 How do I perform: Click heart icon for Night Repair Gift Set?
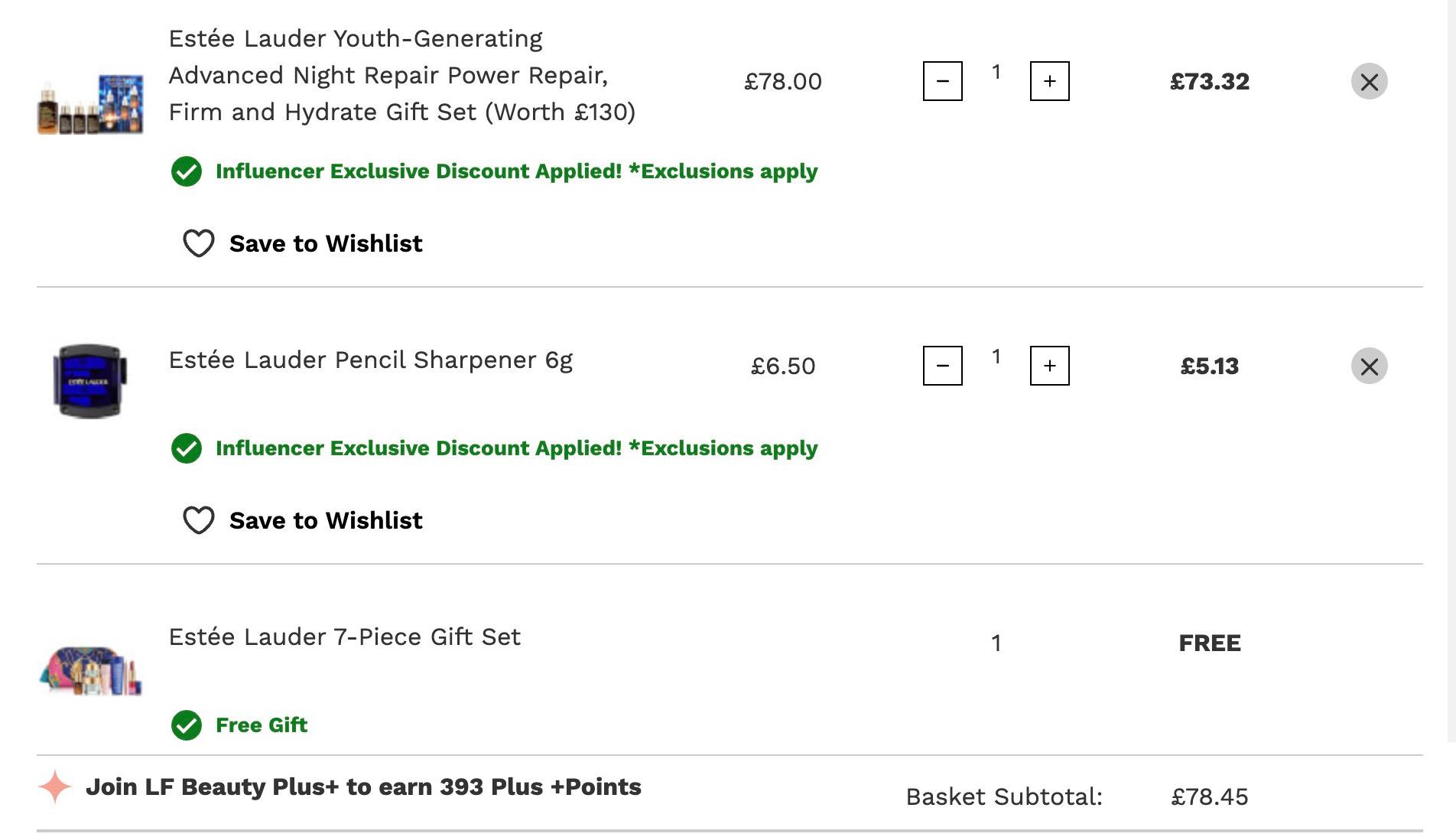[x=199, y=243]
